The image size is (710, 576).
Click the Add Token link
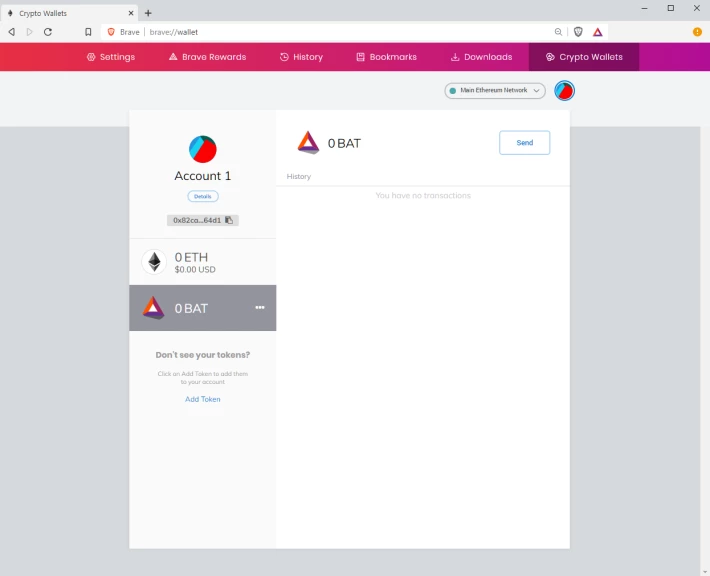pos(202,399)
